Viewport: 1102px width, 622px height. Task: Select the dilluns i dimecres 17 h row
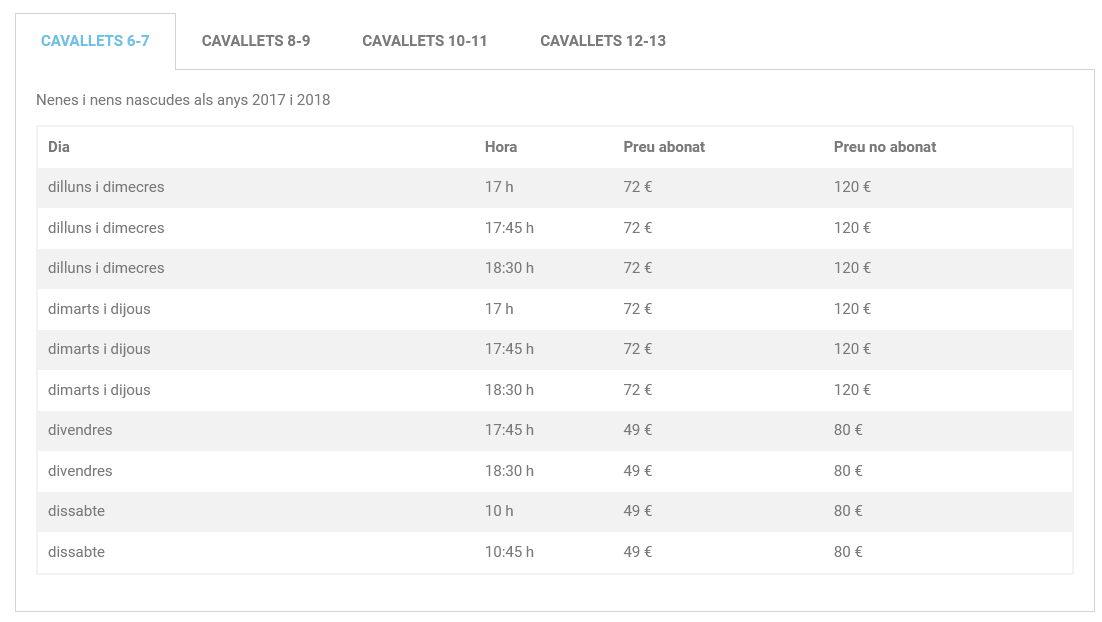[555, 187]
